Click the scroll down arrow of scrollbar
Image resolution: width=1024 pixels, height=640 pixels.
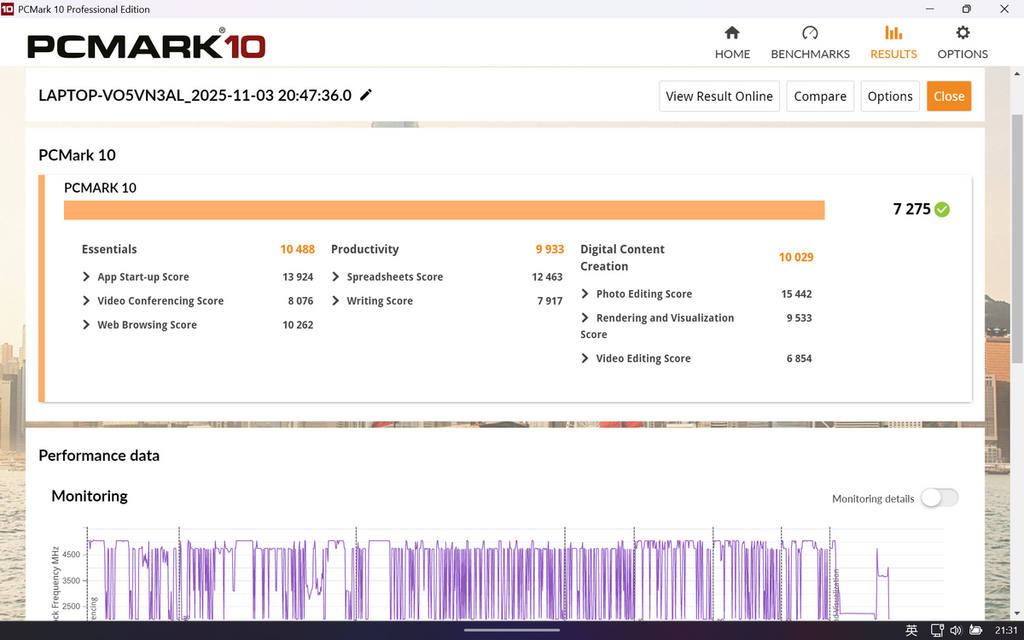tap(1017, 614)
